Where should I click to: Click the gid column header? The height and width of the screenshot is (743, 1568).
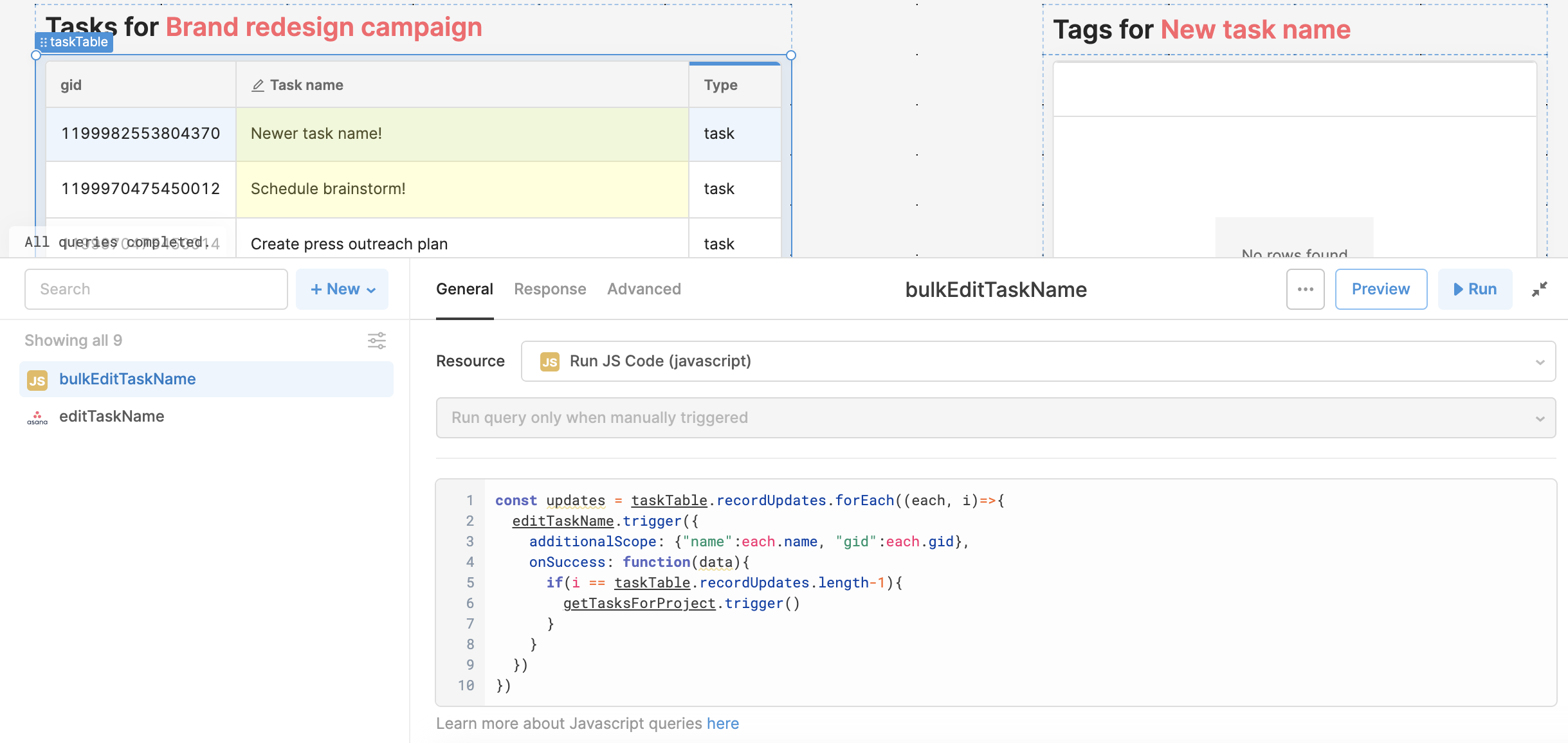[x=141, y=85]
